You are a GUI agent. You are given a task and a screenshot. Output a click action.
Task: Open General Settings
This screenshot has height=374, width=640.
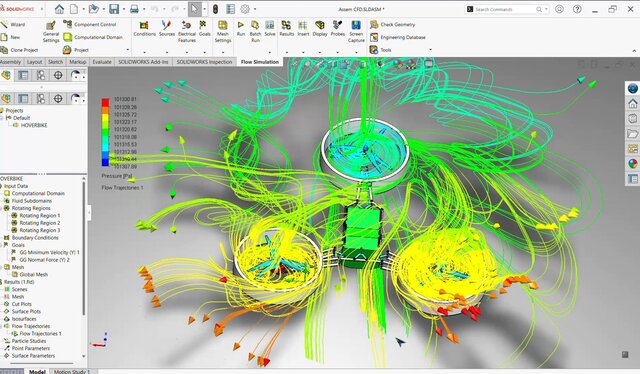click(51, 31)
